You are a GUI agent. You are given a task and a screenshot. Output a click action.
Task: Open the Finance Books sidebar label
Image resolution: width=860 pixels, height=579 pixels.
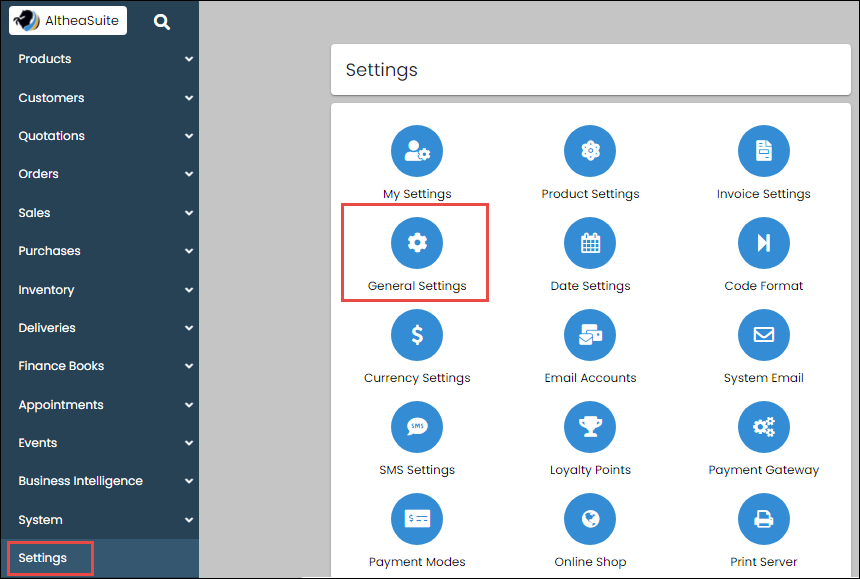[61, 366]
